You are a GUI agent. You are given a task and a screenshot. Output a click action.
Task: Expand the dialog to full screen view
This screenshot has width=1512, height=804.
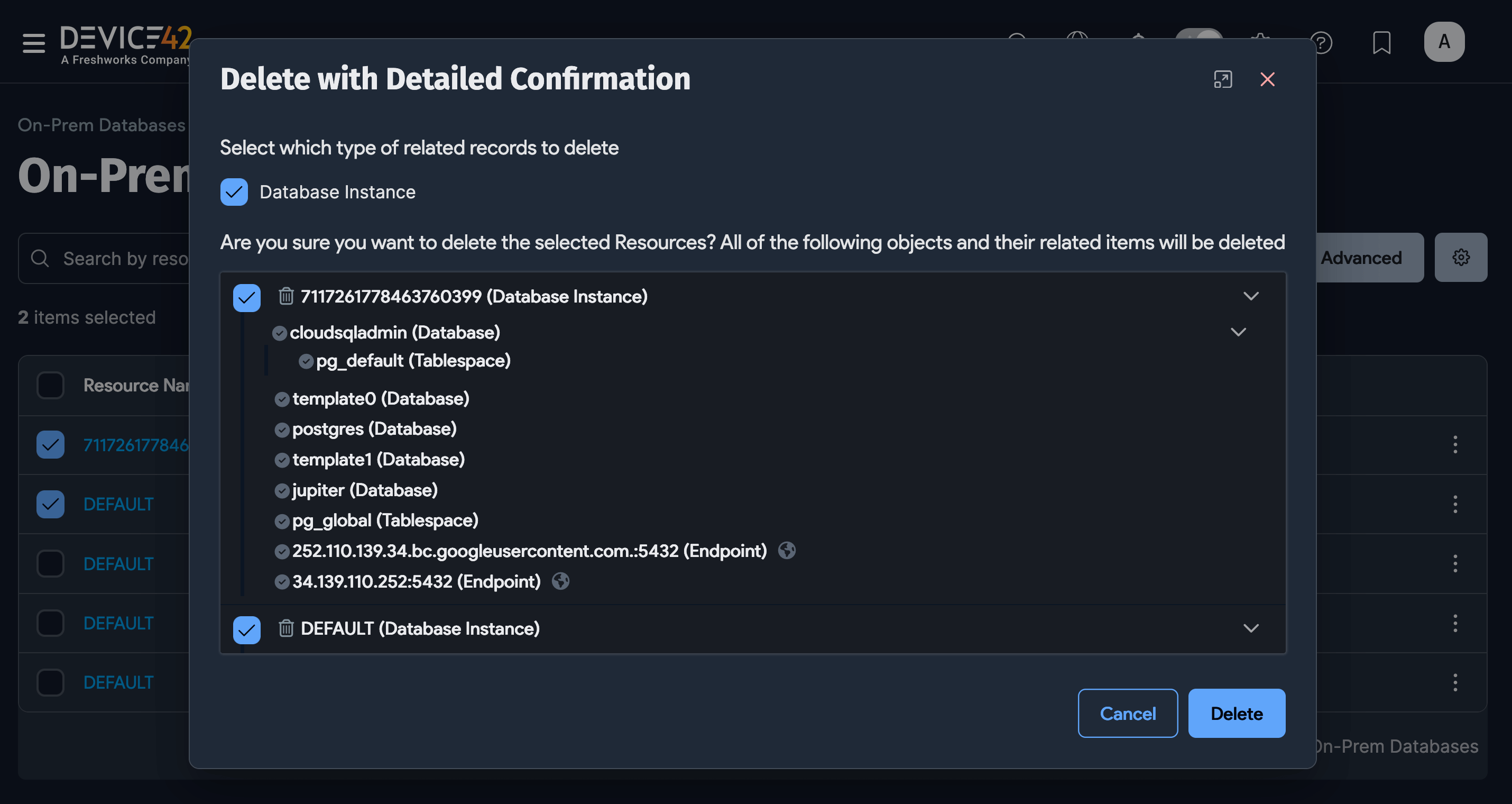click(1223, 79)
